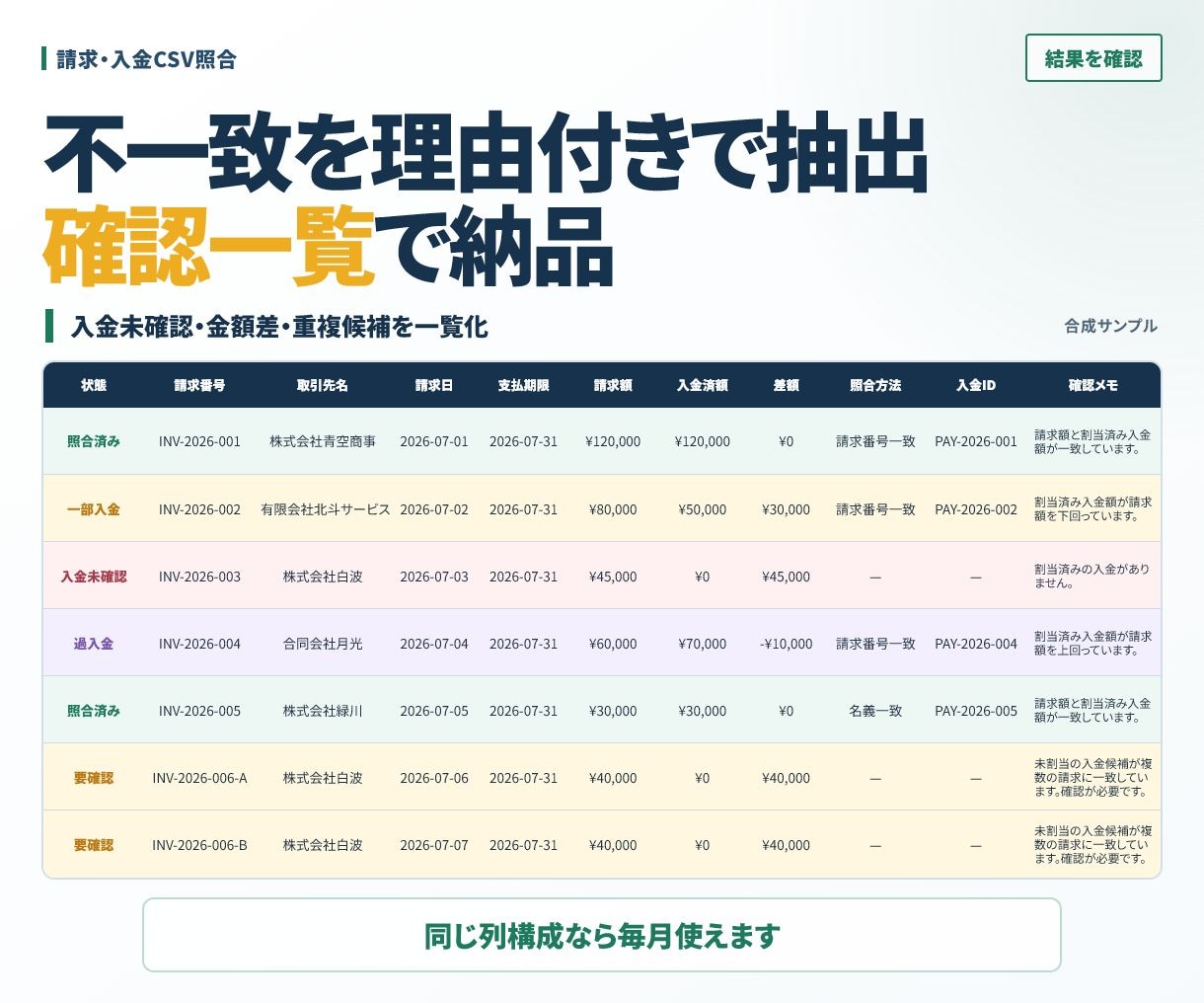Click the 名義一致 matching method cell
1204x1003 pixels.
(x=875, y=711)
